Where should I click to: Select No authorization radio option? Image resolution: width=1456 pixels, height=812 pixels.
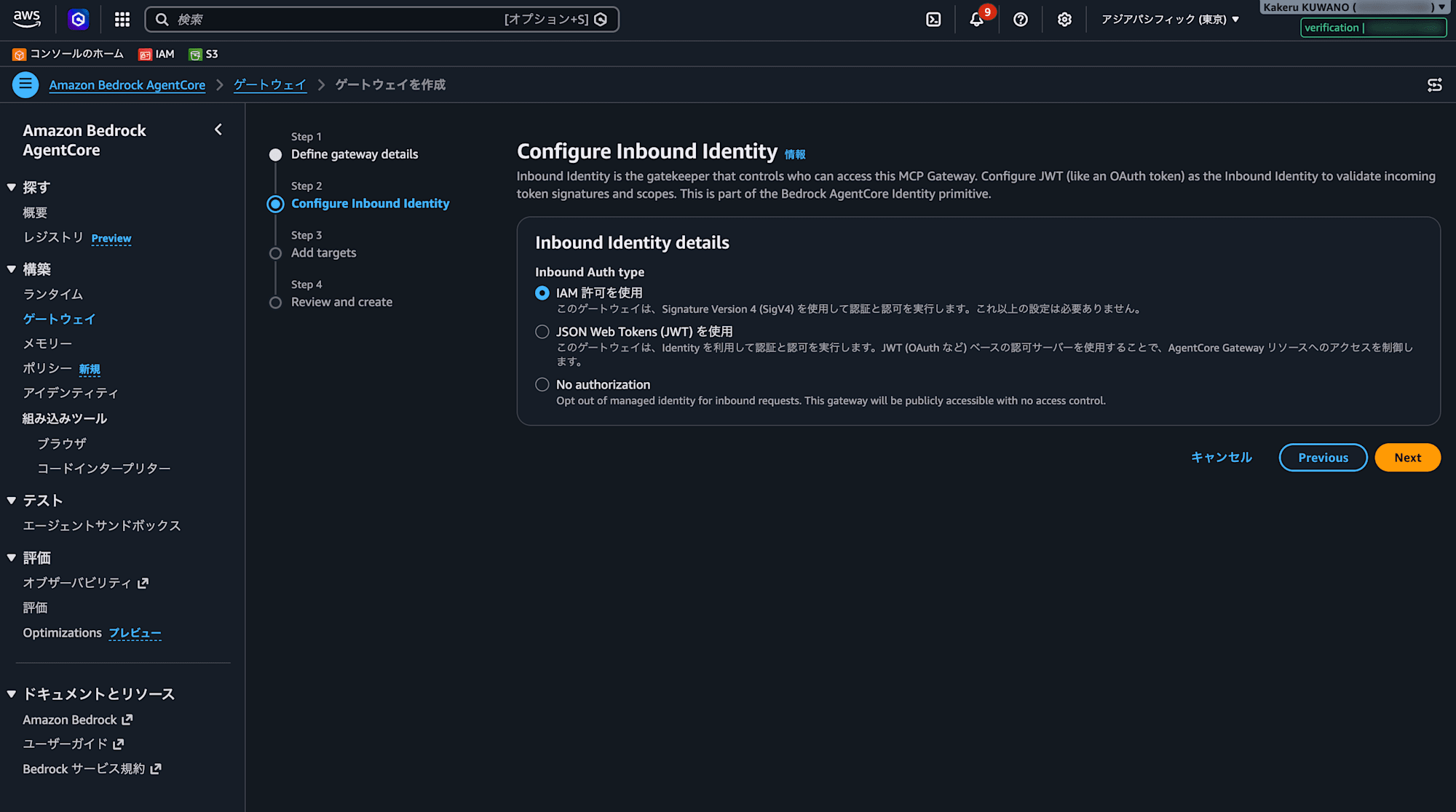tap(542, 384)
